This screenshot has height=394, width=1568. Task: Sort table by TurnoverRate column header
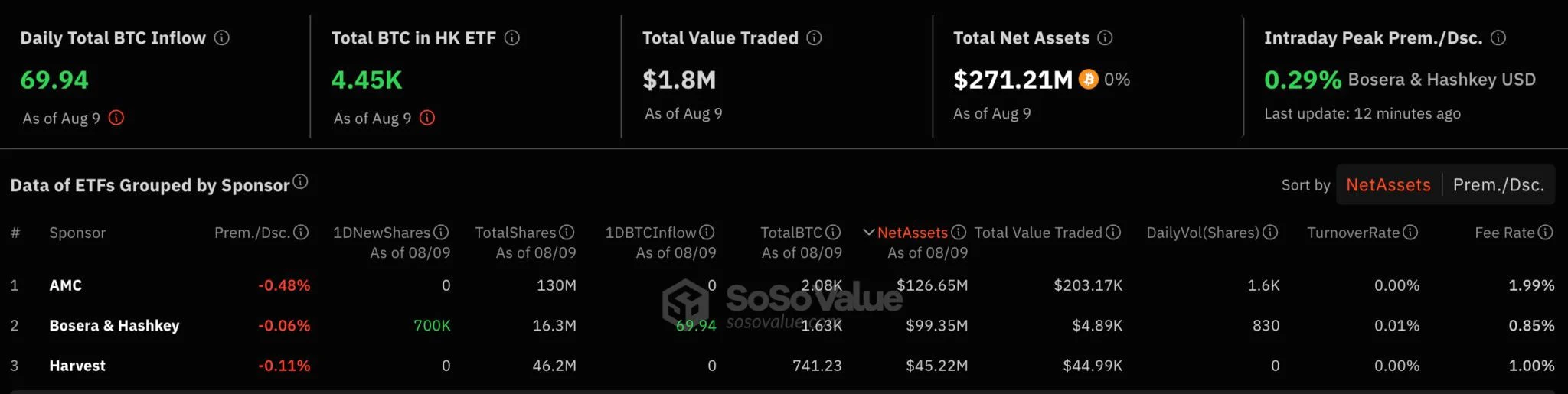click(1353, 233)
